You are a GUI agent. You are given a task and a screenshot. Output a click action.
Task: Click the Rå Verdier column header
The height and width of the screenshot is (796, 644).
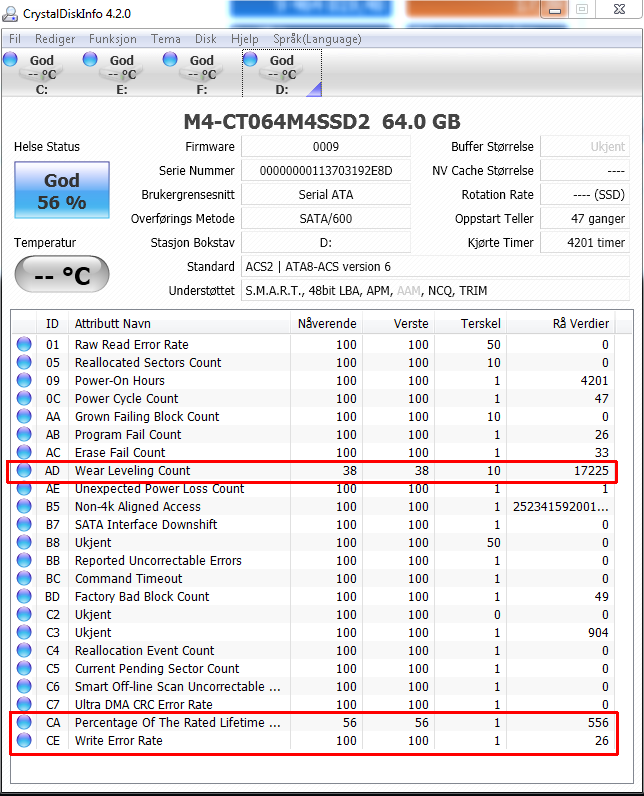click(561, 323)
